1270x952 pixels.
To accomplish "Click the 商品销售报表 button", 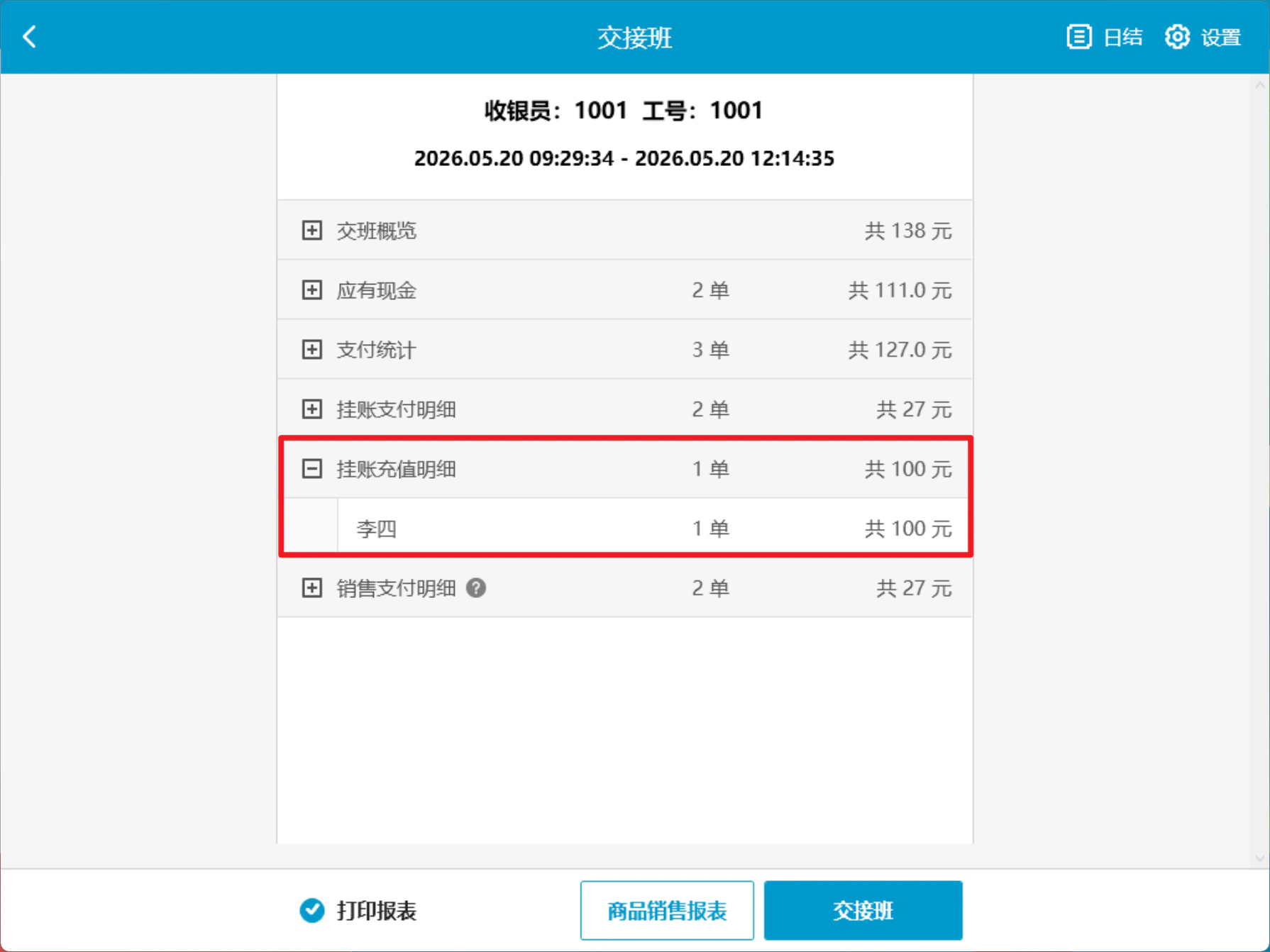I will 667,910.
